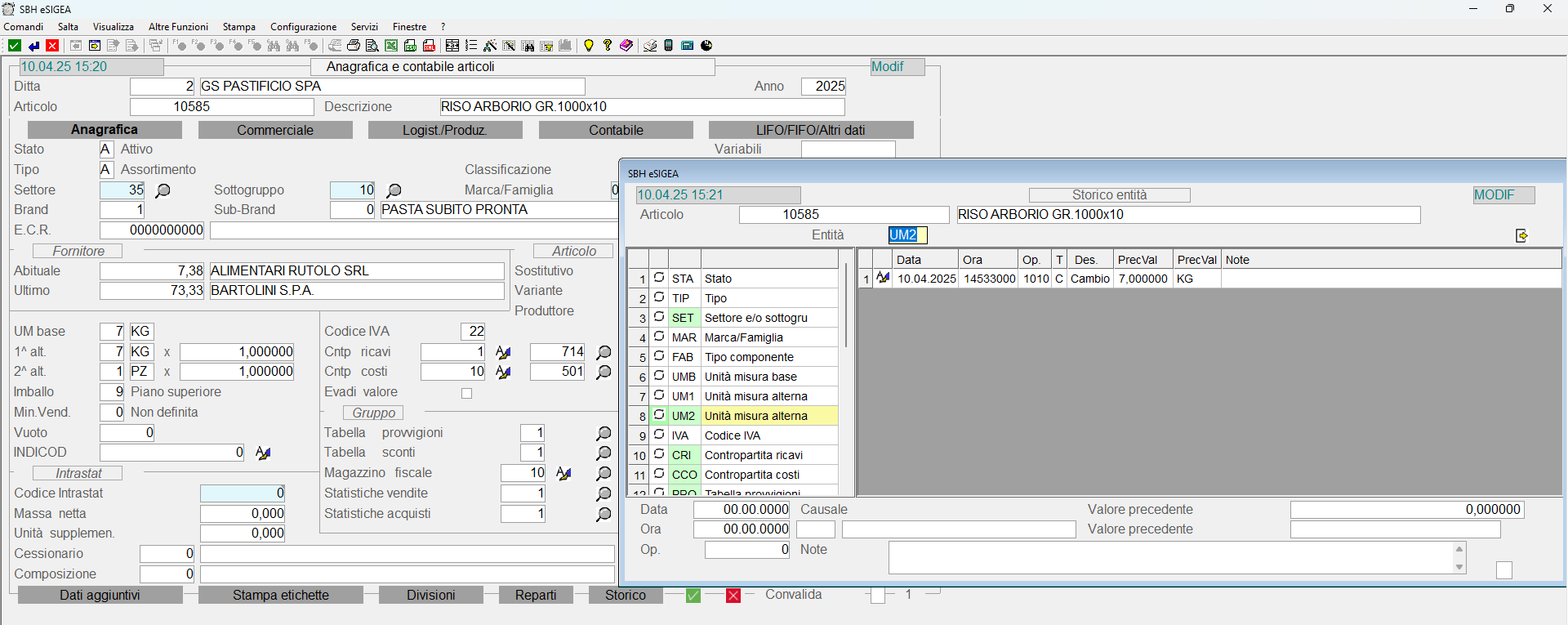Open the Settore lookup magnifier
The image size is (1568, 625).
pos(163,190)
